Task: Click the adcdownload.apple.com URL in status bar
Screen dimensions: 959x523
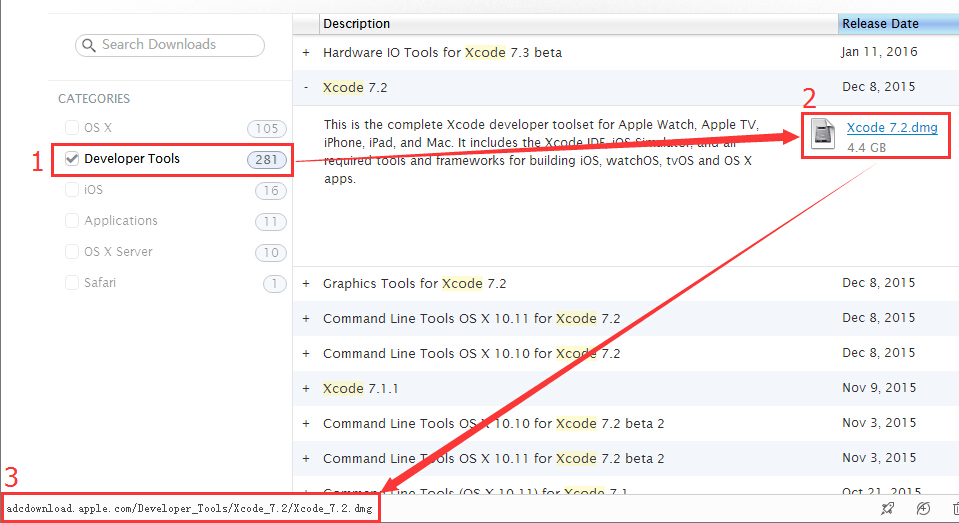Action: point(189,508)
